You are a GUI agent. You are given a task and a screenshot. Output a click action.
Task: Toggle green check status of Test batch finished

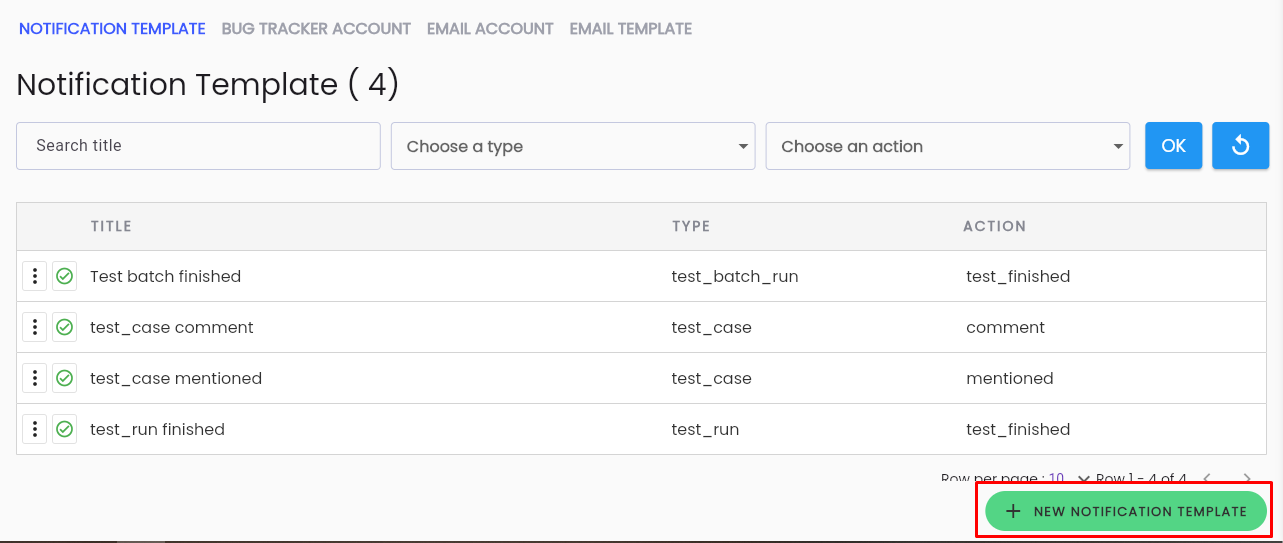coord(65,276)
